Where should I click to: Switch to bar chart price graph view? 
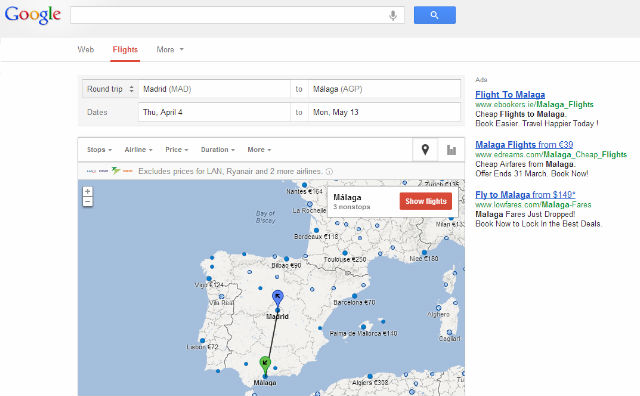[451, 150]
